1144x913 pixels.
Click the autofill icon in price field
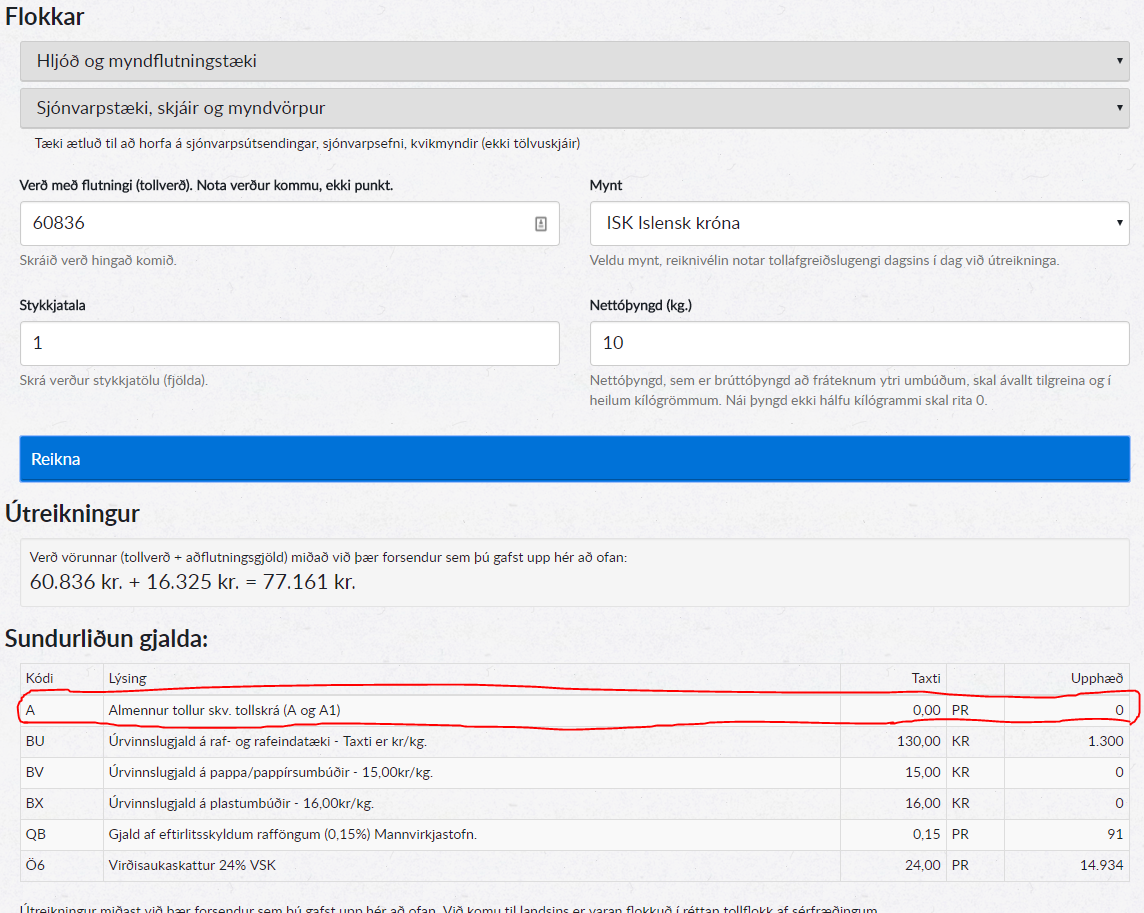540,224
